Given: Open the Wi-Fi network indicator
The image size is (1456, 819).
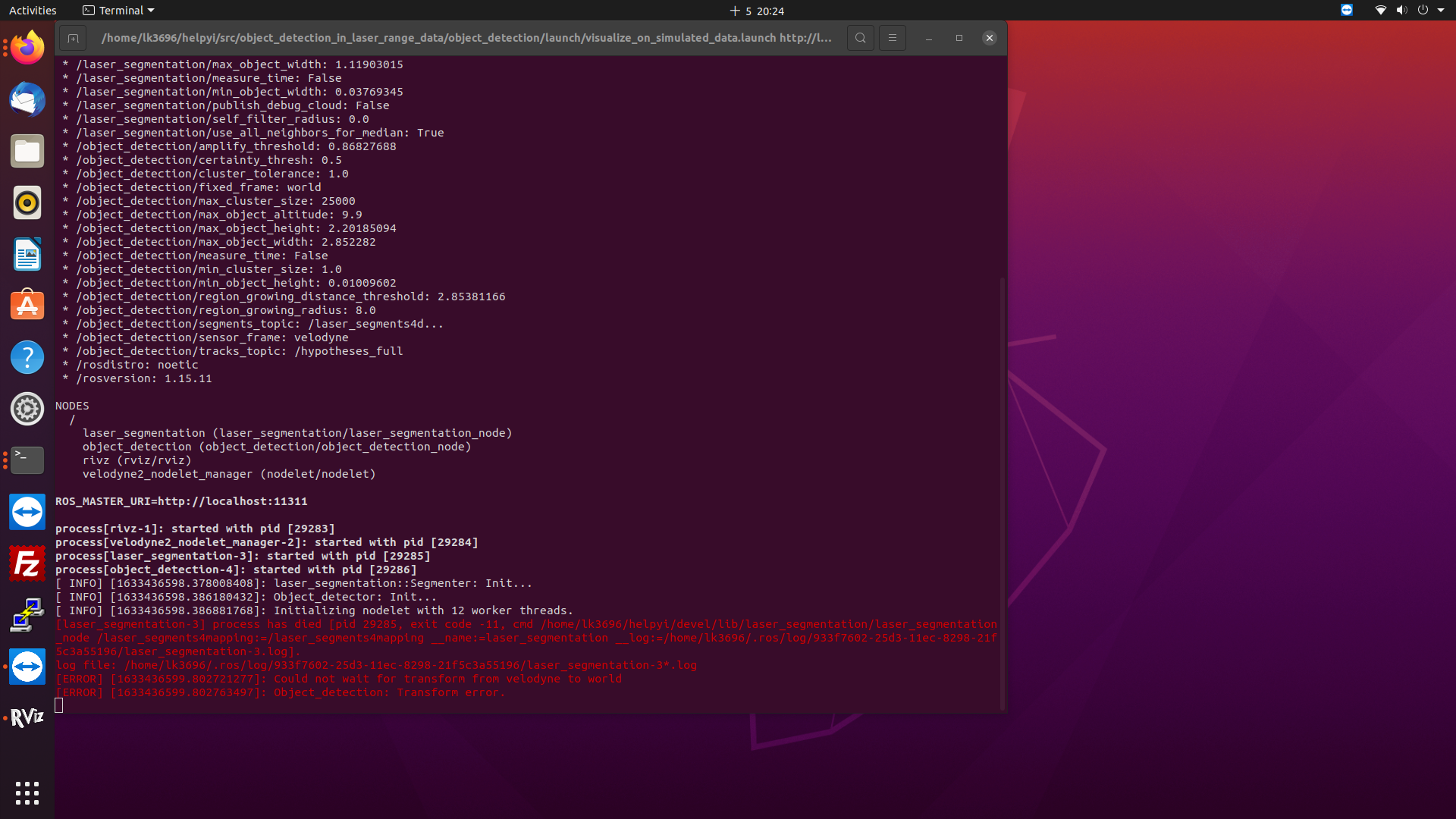Looking at the screenshot, I should click(1380, 10).
